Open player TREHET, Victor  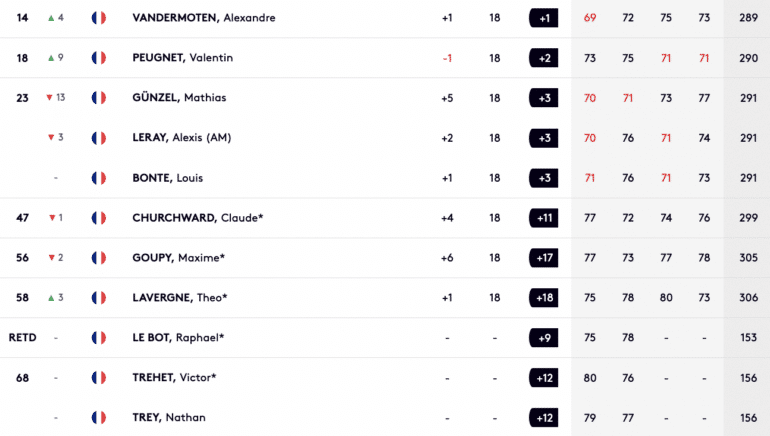[174, 378]
